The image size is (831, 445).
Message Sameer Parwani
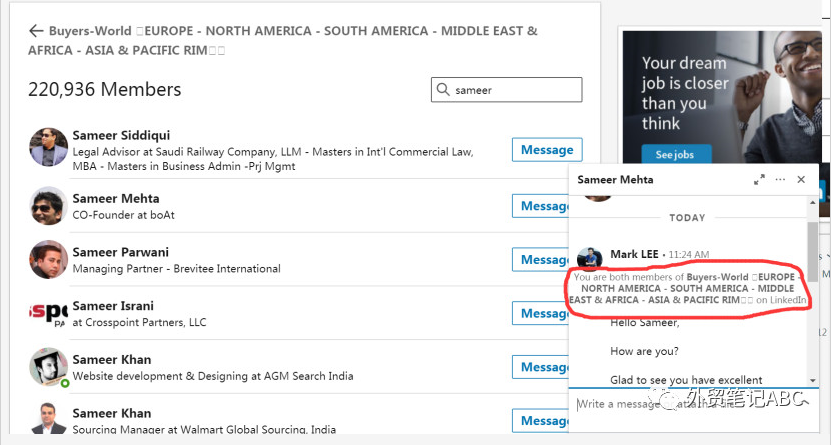pyautogui.click(x=541, y=259)
